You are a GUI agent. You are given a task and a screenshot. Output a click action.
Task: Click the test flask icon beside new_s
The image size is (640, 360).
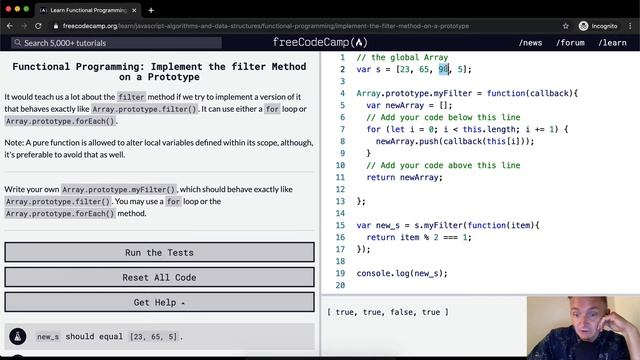point(18,337)
